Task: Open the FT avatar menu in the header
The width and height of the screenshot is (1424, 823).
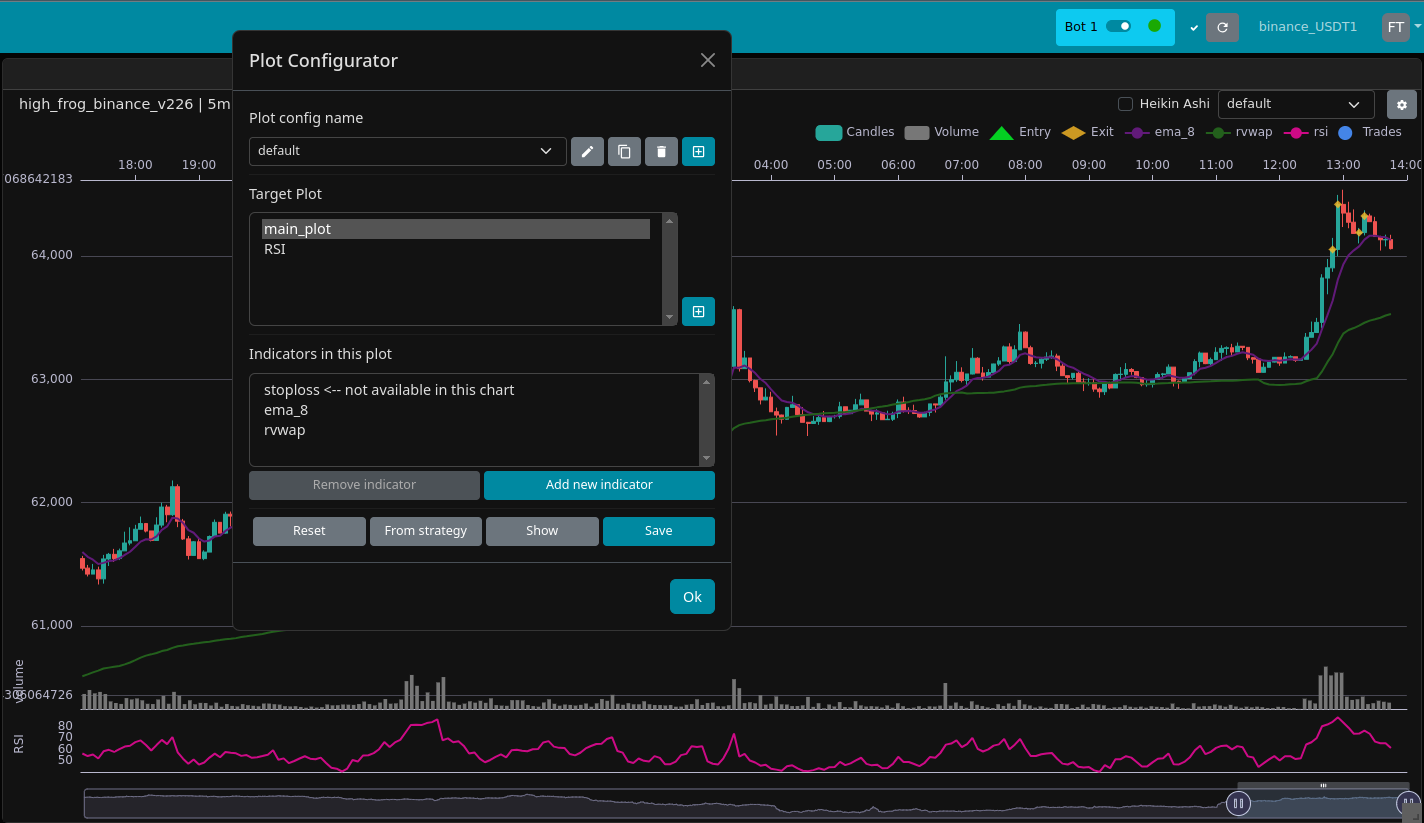Action: [x=1395, y=27]
